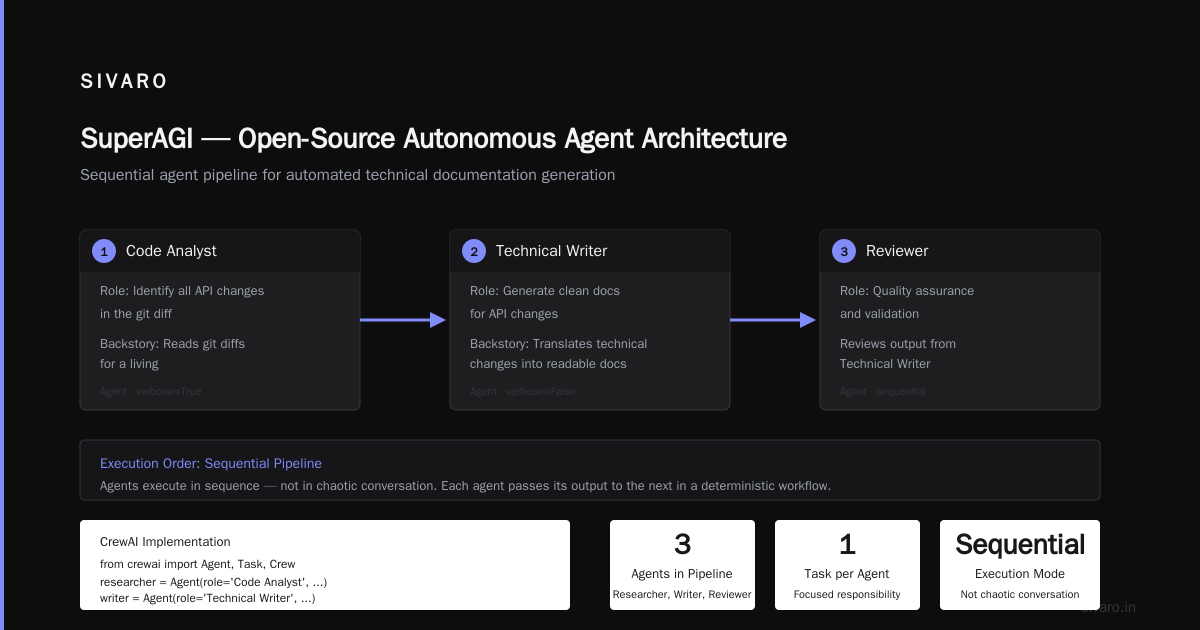Click the 'Agent · verbose=False' footer
Image resolution: width=1200 pixels, height=630 pixels.
(523, 392)
